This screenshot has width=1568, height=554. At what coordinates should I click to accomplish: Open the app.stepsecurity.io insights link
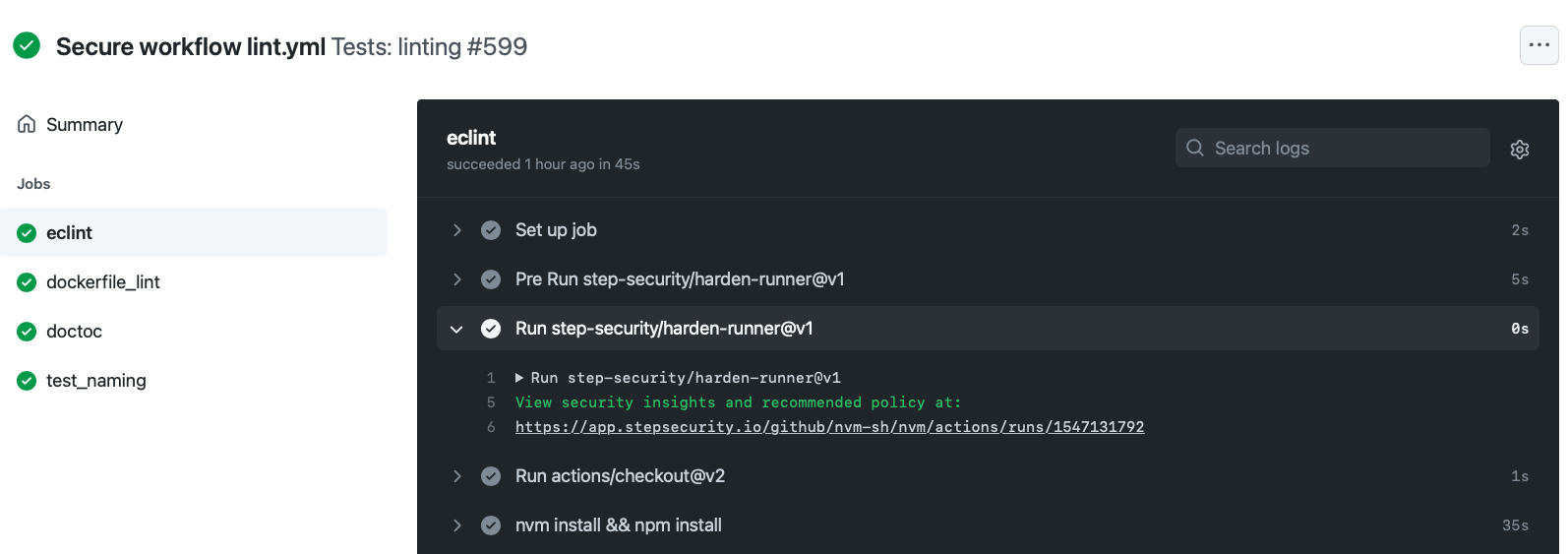829,427
